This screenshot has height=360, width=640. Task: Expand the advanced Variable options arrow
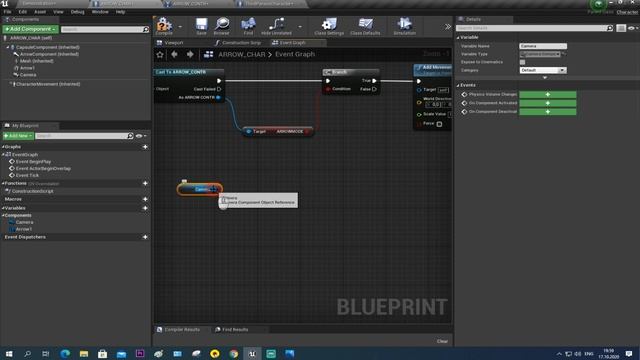(545, 78)
